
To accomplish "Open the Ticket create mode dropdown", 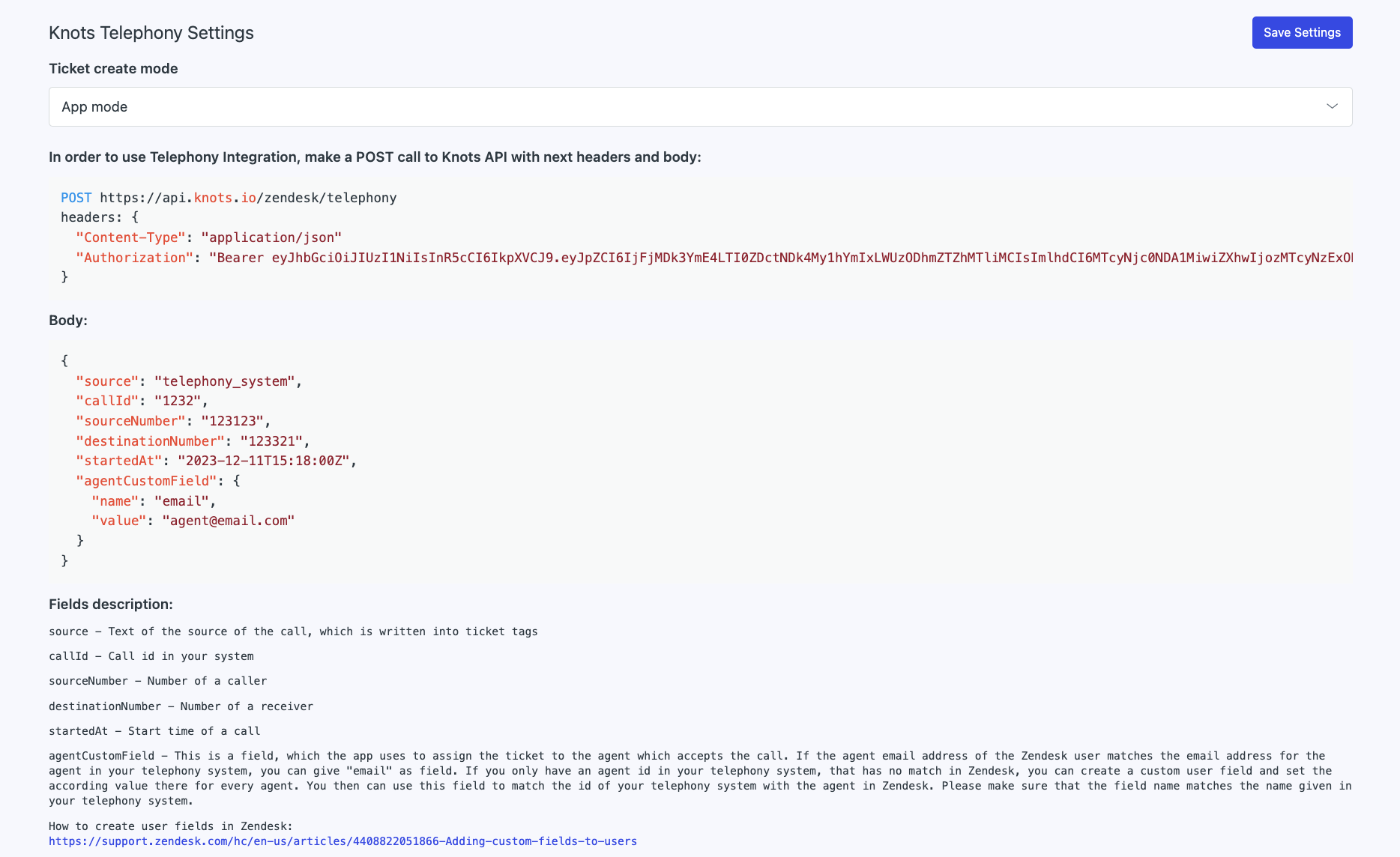I will click(x=700, y=106).
